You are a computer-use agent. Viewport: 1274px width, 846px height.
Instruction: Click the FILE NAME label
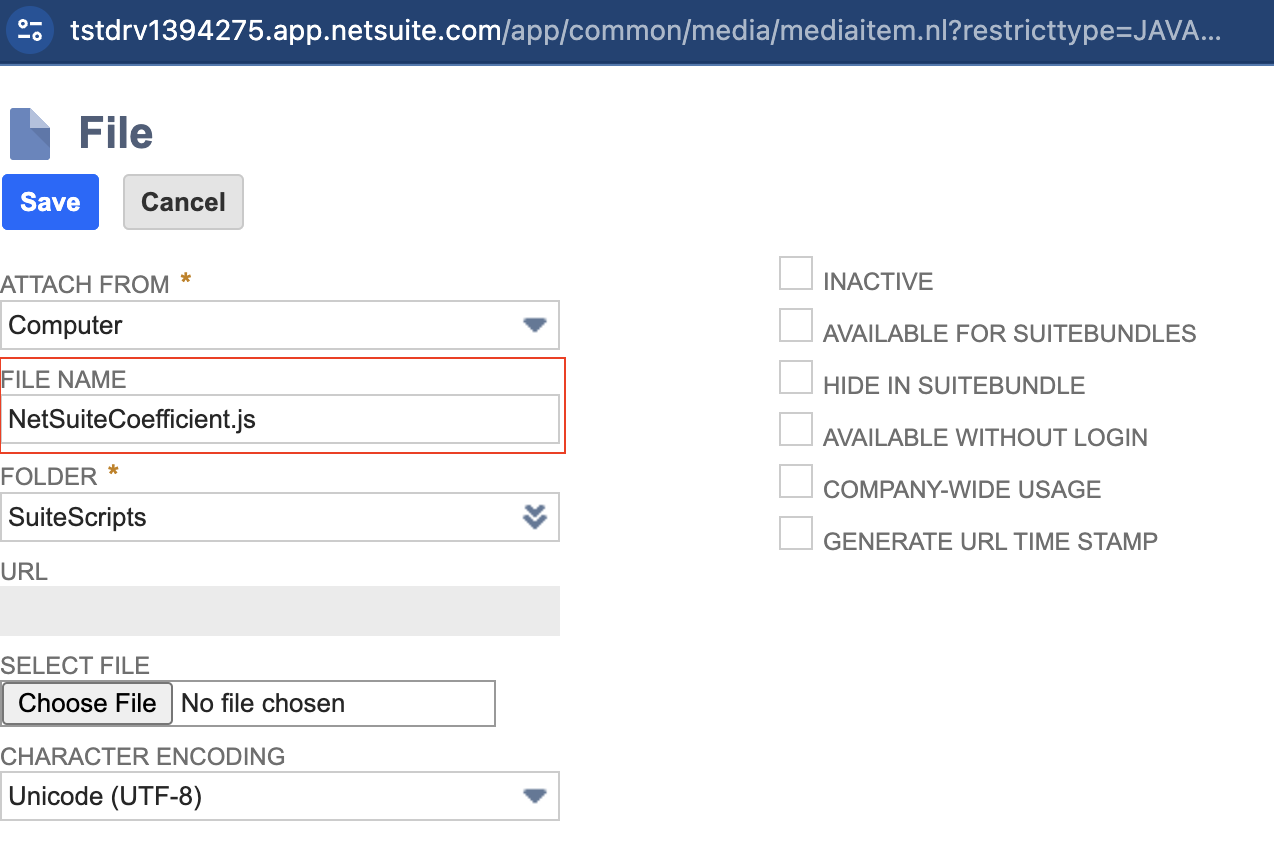pos(64,380)
